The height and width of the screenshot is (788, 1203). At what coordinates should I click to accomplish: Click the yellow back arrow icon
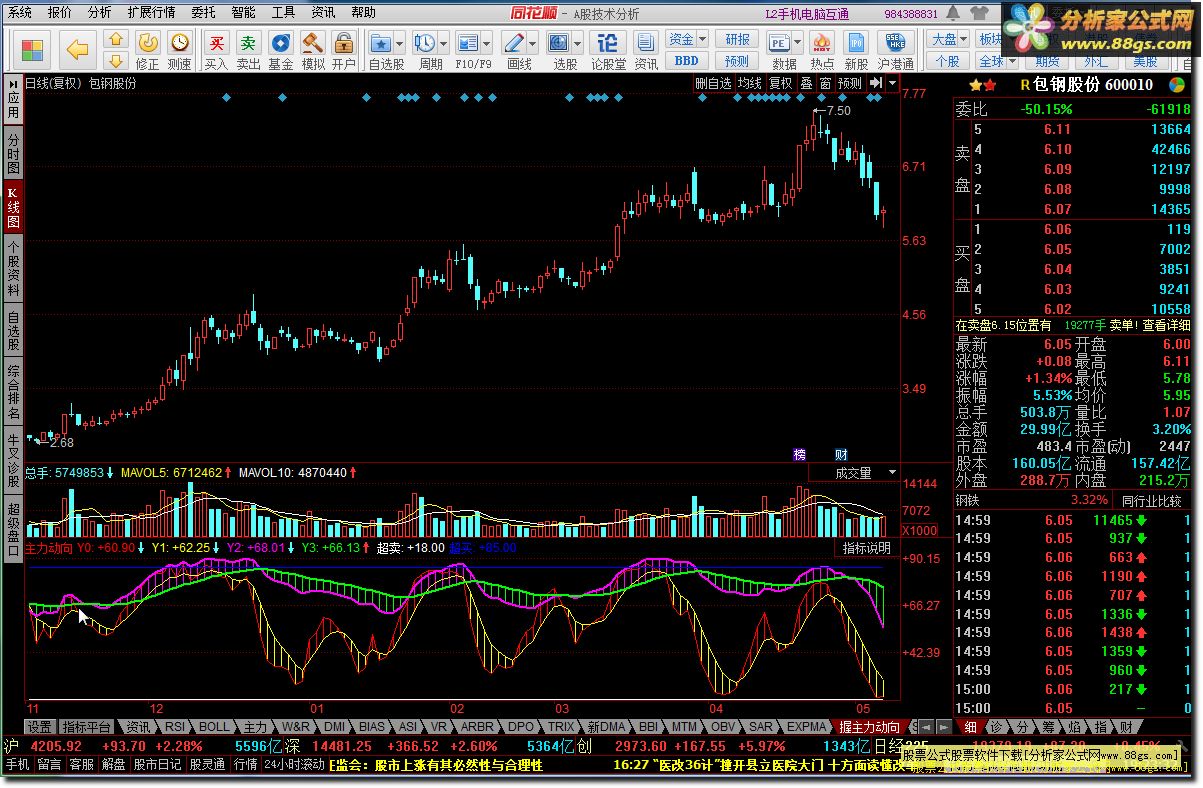click(77, 49)
